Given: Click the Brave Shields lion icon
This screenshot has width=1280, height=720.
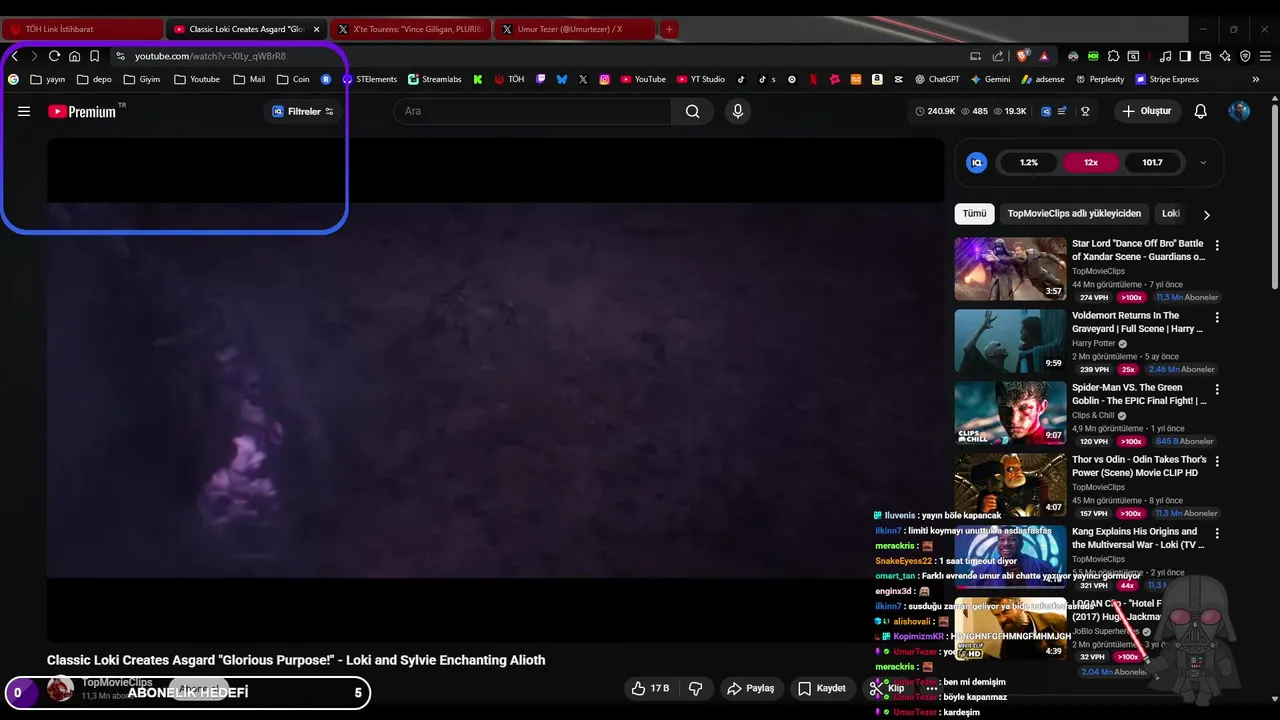Looking at the screenshot, I should tap(1021, 56).
